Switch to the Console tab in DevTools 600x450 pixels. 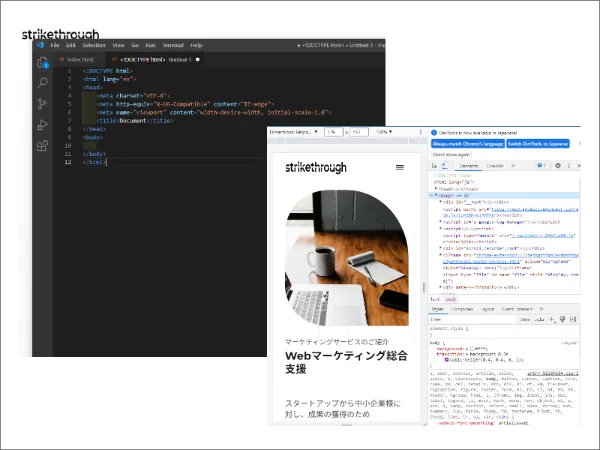[x=494, y=165]
